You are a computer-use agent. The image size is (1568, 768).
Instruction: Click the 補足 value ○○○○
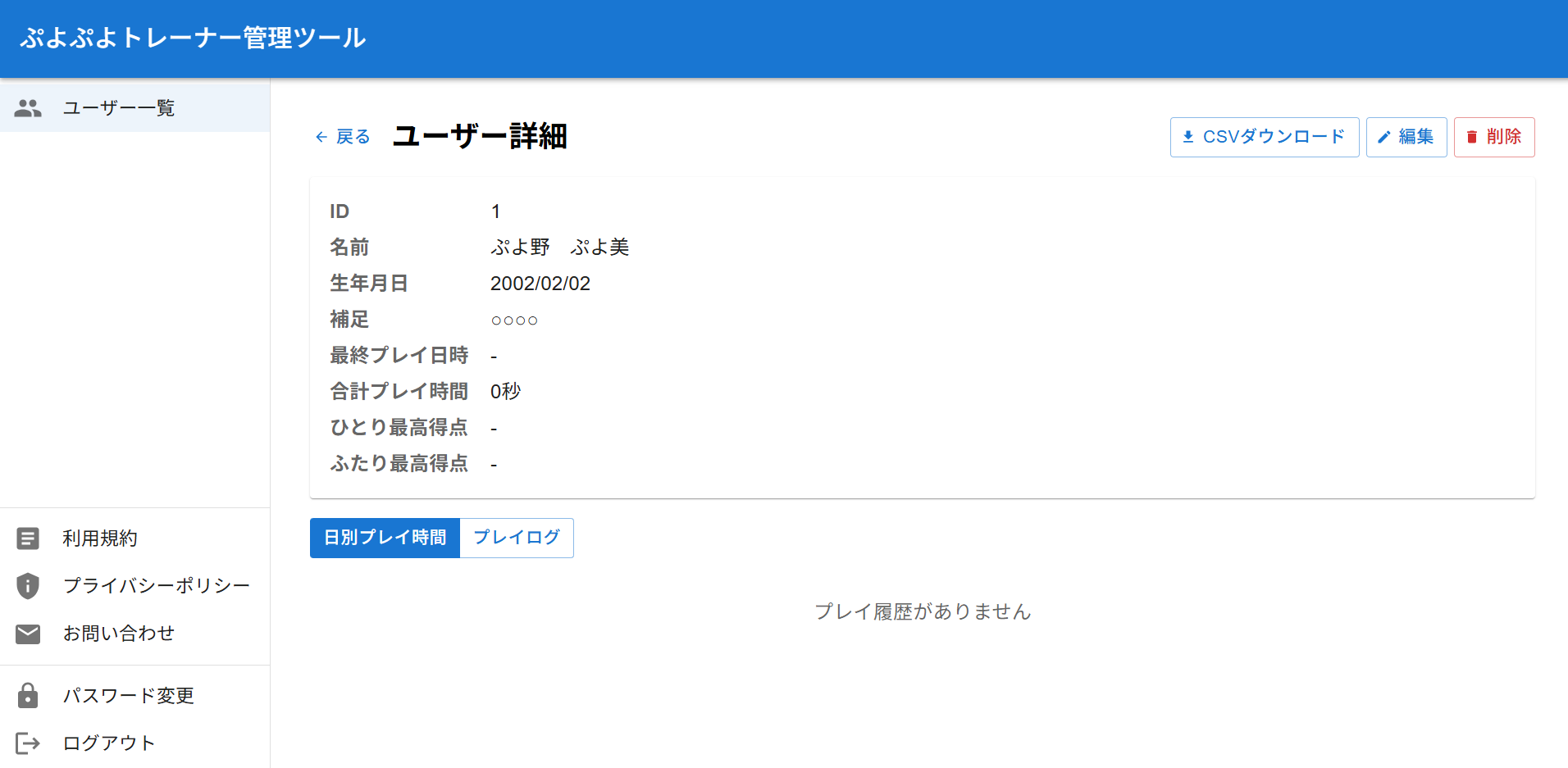514,320
